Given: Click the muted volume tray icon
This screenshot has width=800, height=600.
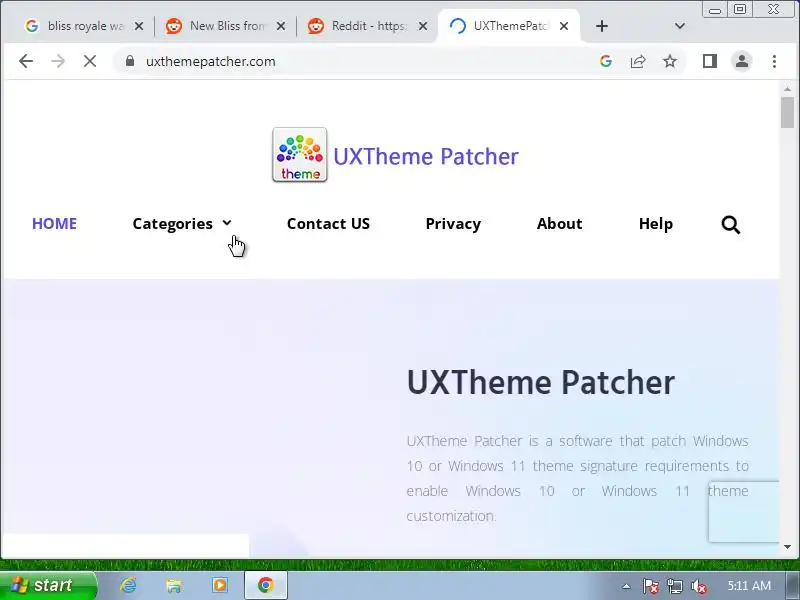Looking at the screenshot, I should (698, 586).
